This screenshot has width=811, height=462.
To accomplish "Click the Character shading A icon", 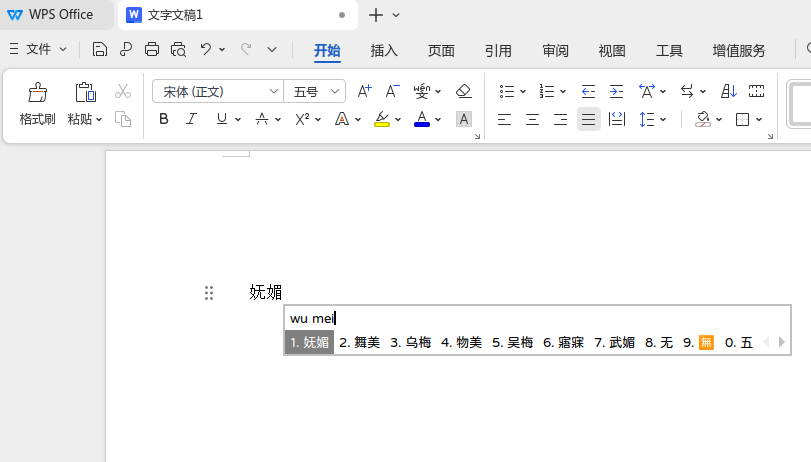I will tap(464, 120).
